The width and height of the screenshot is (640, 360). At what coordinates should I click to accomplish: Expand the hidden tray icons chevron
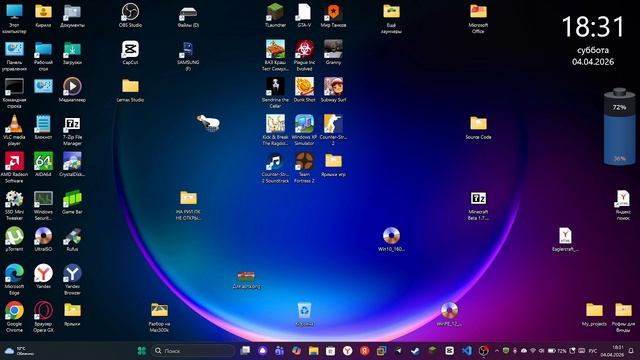coord(497,351)
